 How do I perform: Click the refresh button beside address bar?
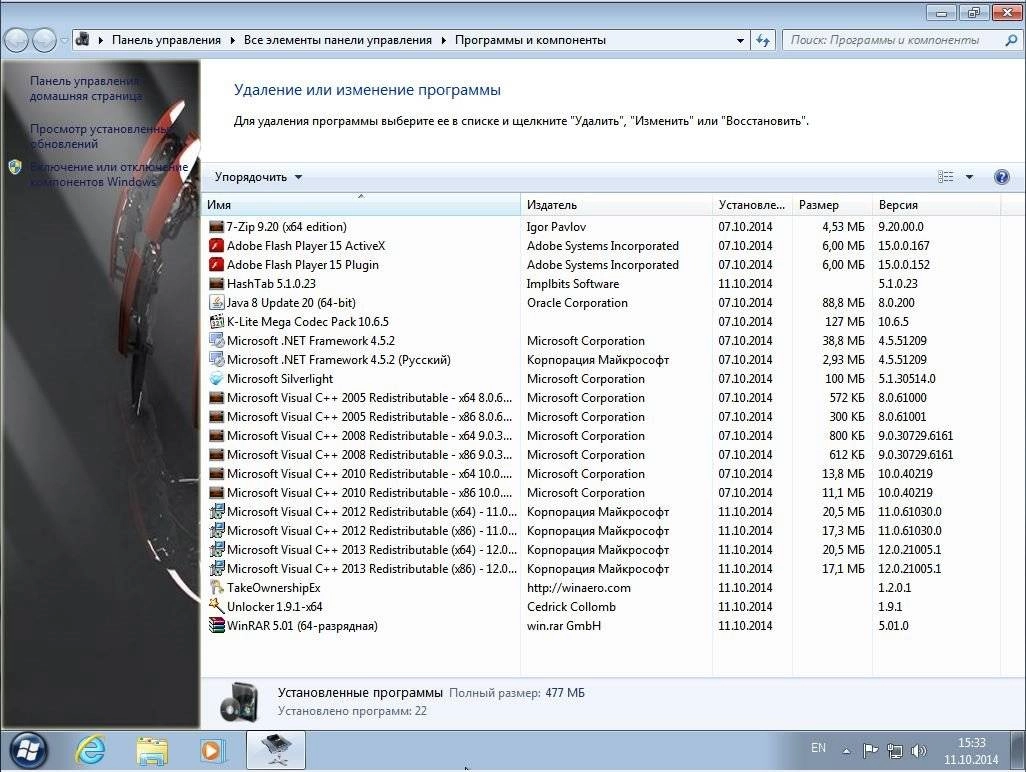coord(762,41)
